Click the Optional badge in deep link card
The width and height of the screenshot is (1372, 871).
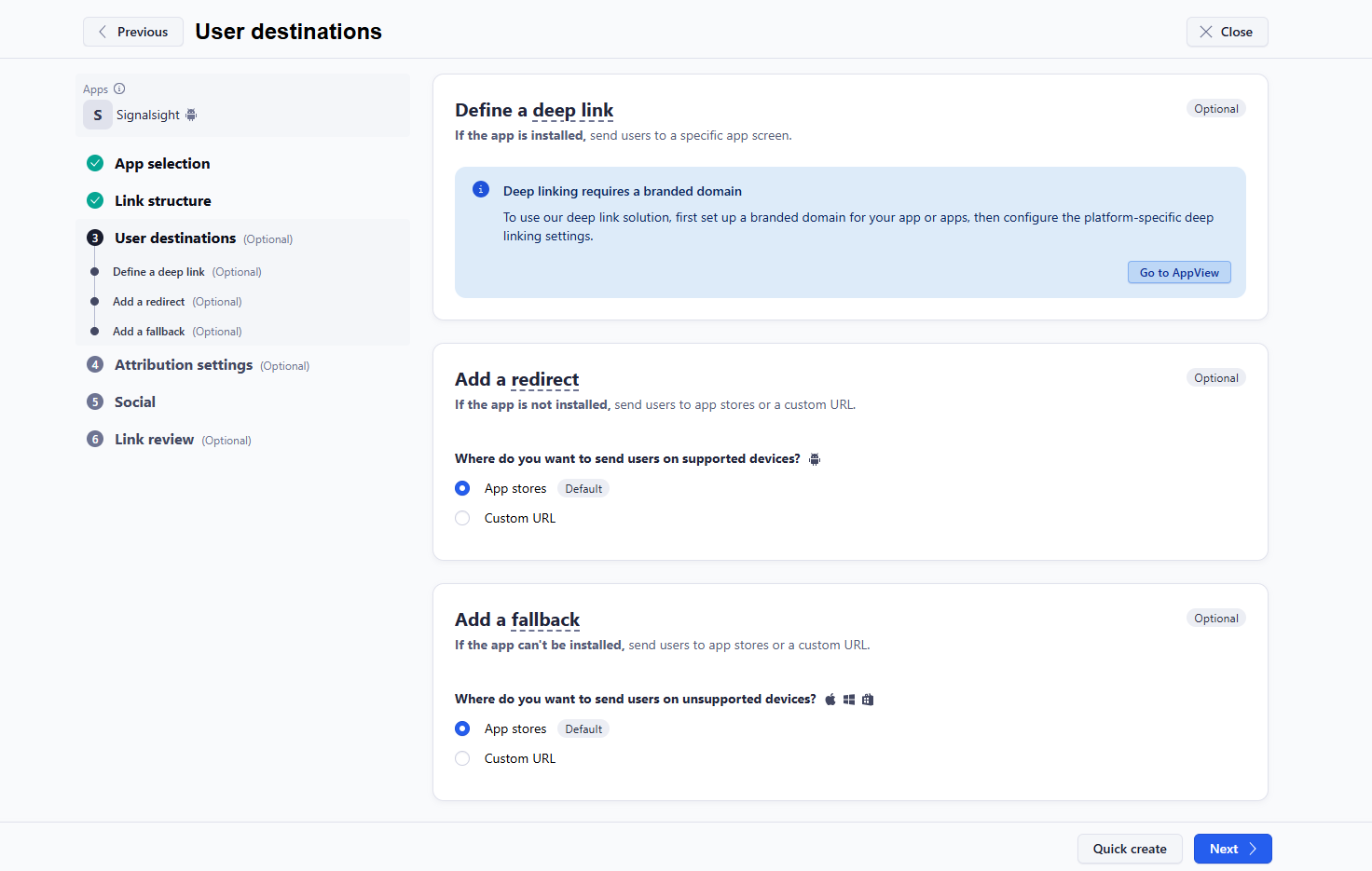1216,109
